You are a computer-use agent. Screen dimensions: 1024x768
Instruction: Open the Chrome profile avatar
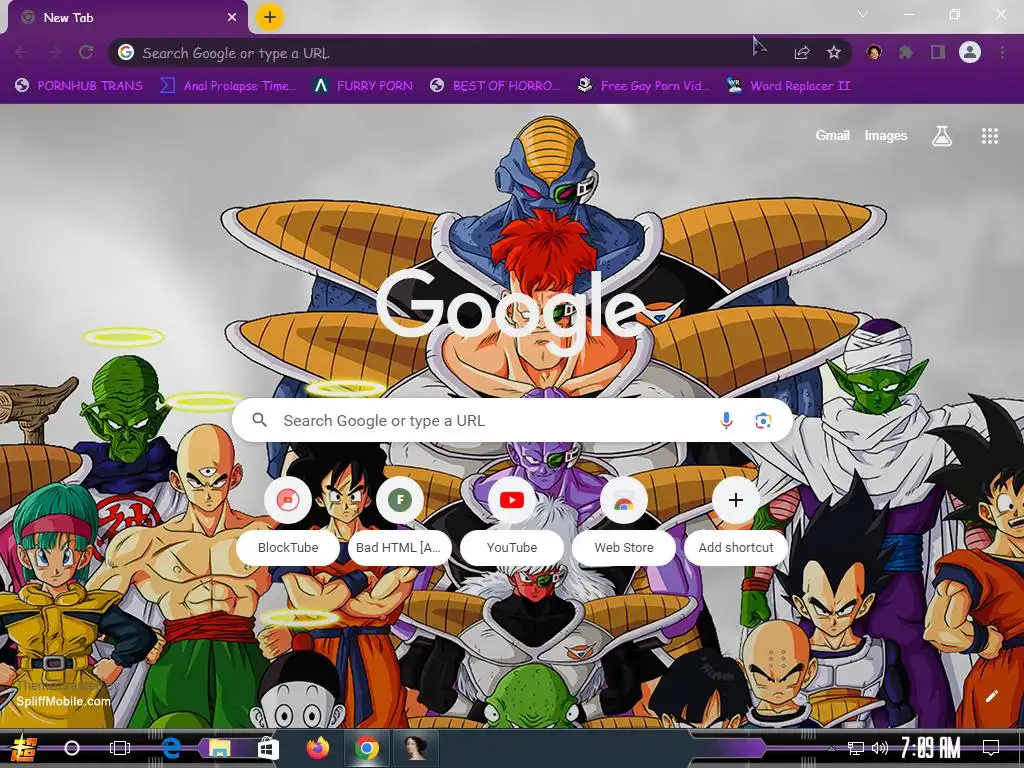tap(970, 52)
